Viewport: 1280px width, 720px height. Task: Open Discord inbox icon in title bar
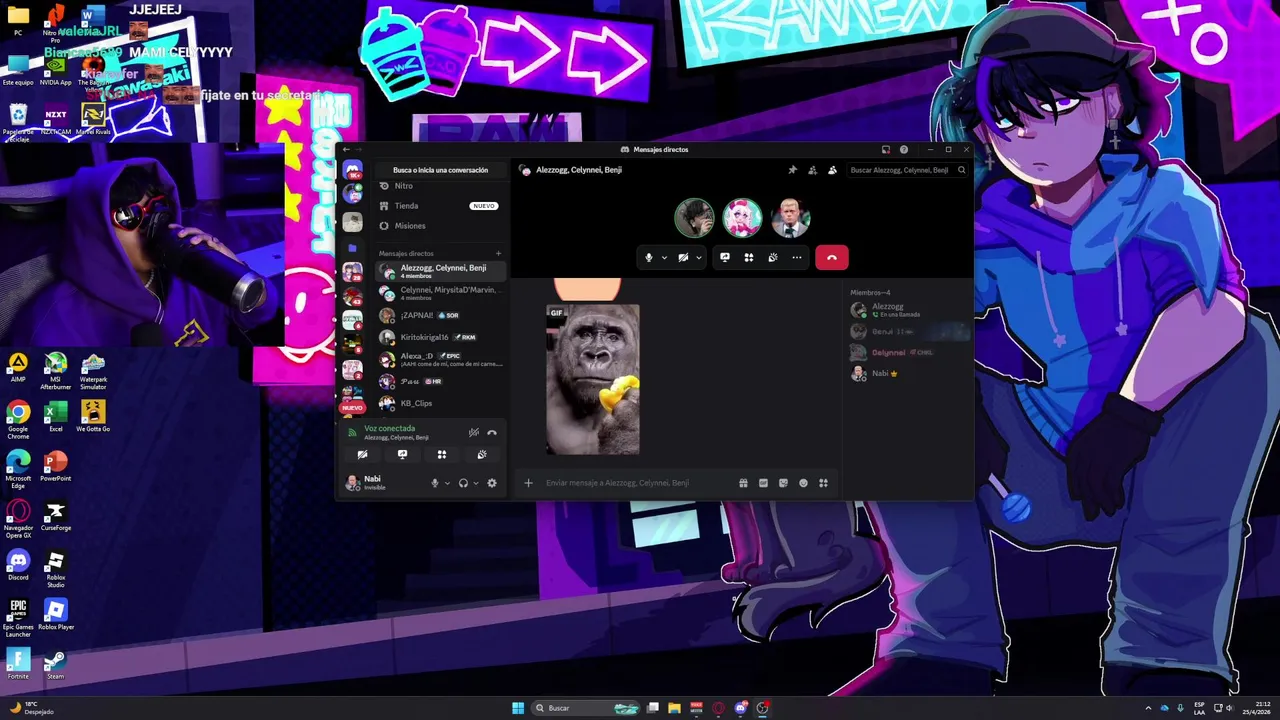(x=886, y=149)
